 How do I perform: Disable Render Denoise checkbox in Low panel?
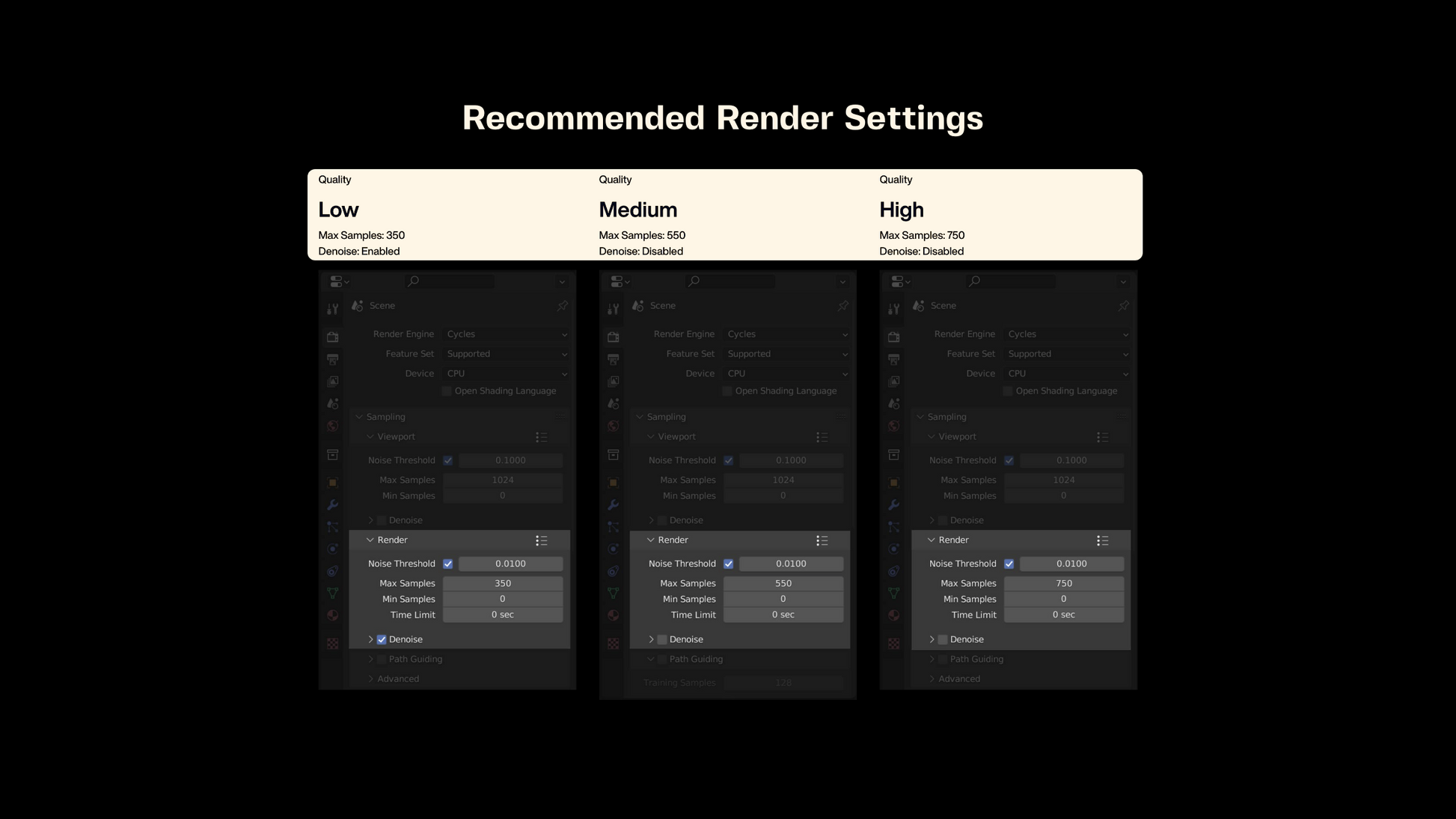(382, 639)
